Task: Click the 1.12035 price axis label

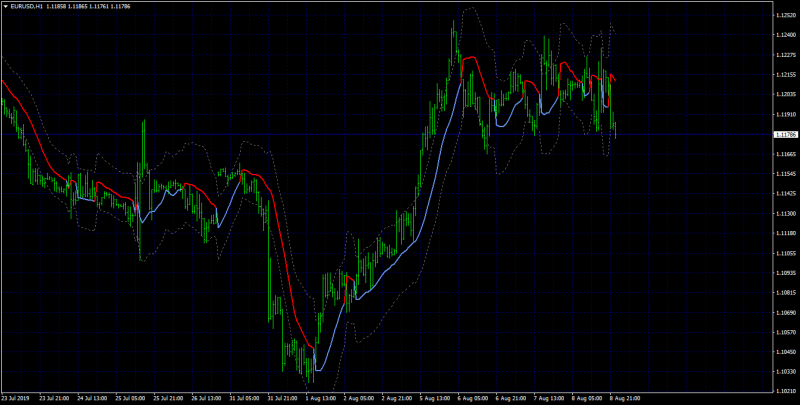Action: pyautogui.click(x=785, y=95)
